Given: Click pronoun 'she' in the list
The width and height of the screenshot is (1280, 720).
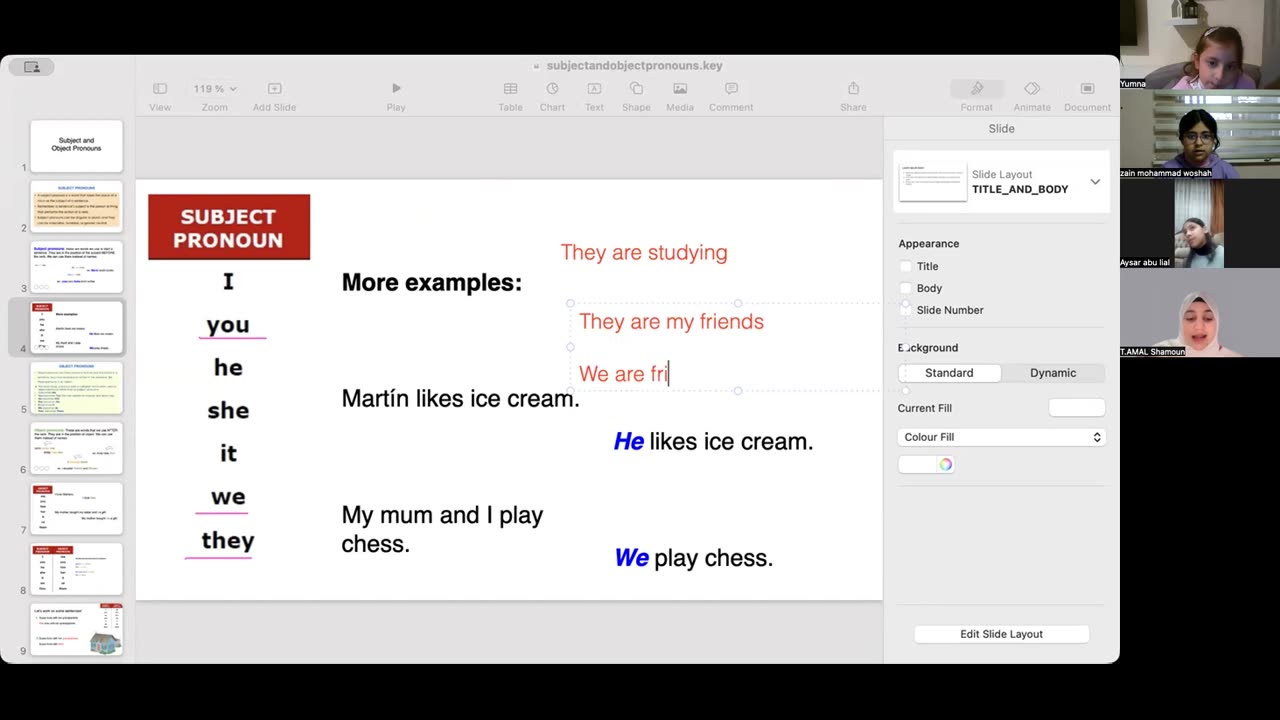Looking at the screenshot, I should 228,410.
